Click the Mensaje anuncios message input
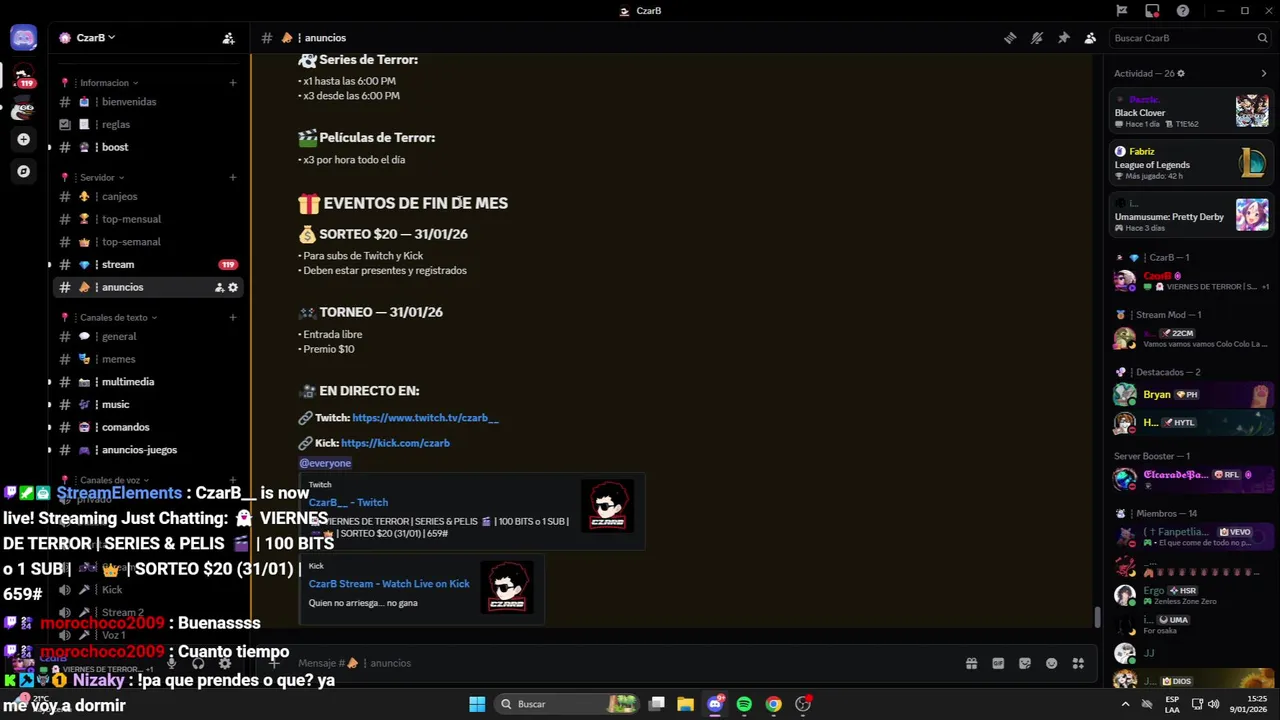Screen dimensions: 1280x720 click(620, 663)
